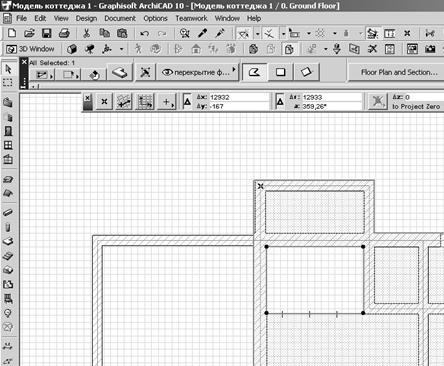
Task: Open a project with the folder icon
Action: [29, 33]
